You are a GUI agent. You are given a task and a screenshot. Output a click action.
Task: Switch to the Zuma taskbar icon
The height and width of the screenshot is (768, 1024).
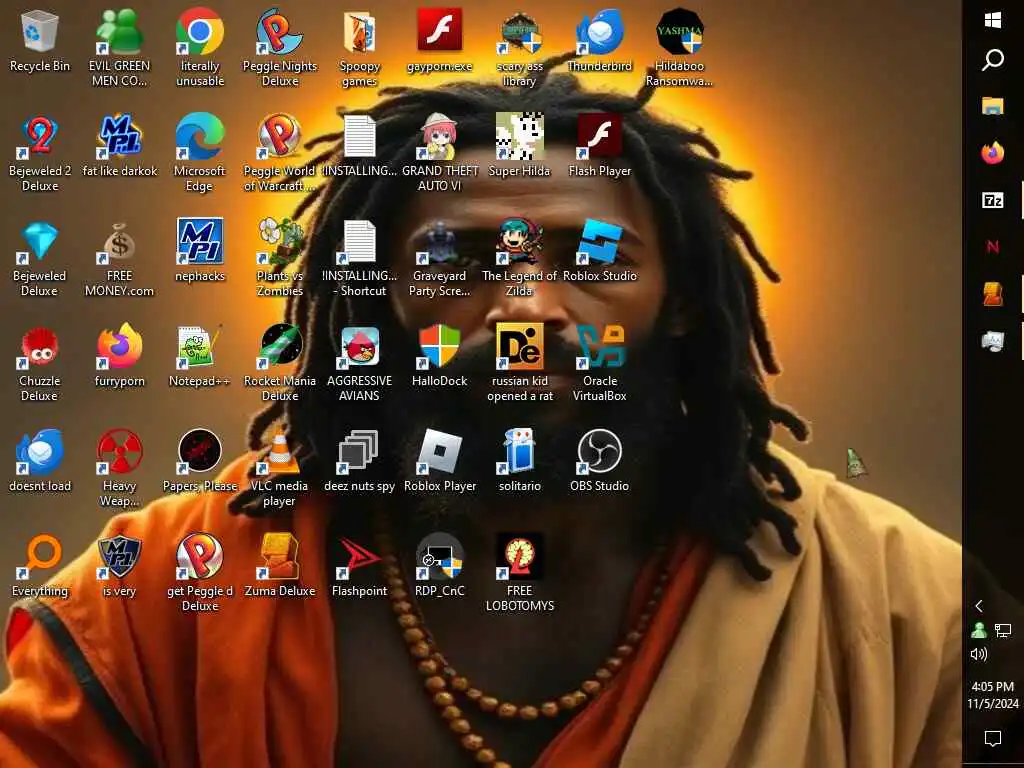[993, 293]
